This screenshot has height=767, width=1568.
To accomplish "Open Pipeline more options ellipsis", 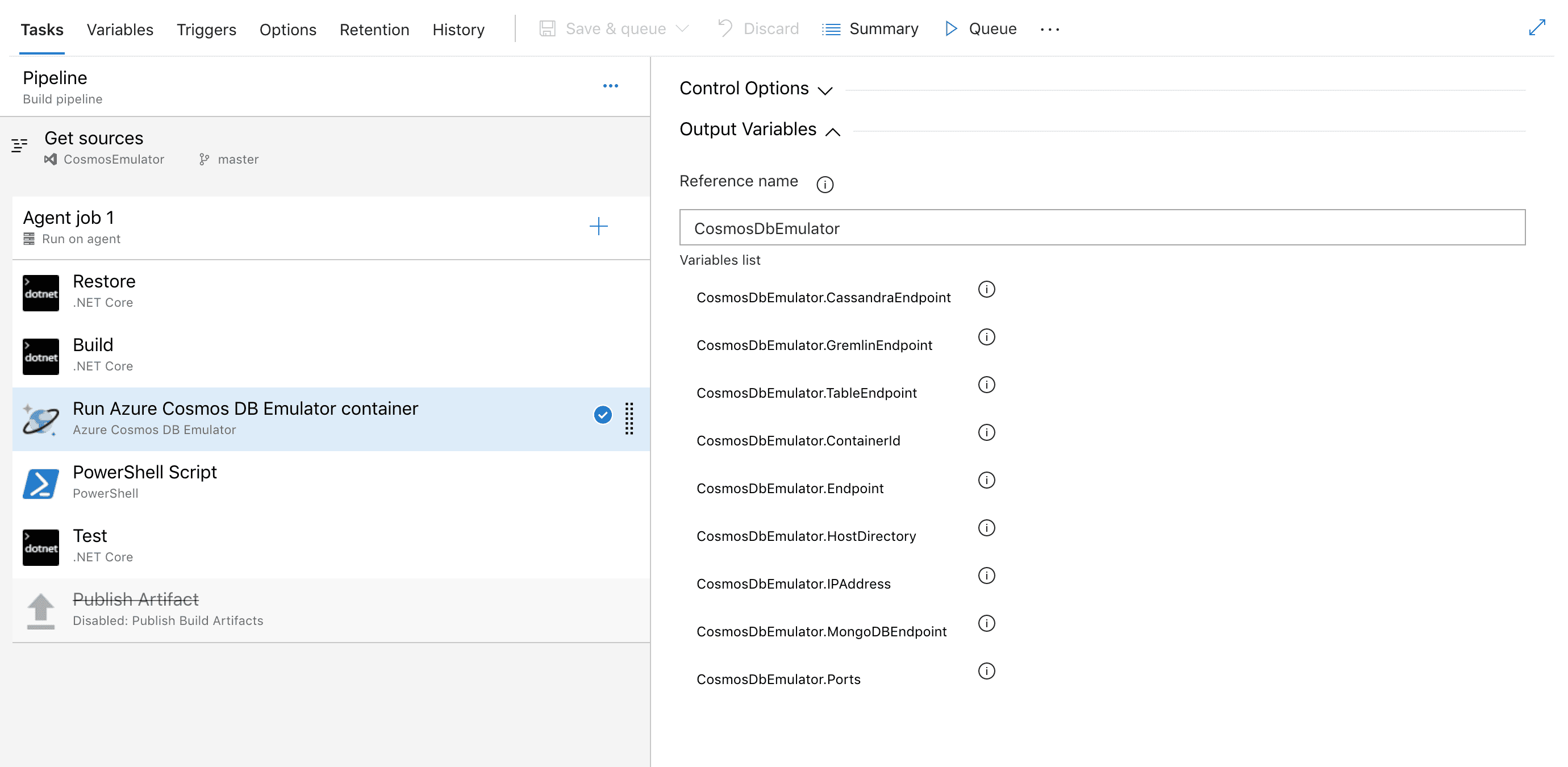I will click(611, 86).
